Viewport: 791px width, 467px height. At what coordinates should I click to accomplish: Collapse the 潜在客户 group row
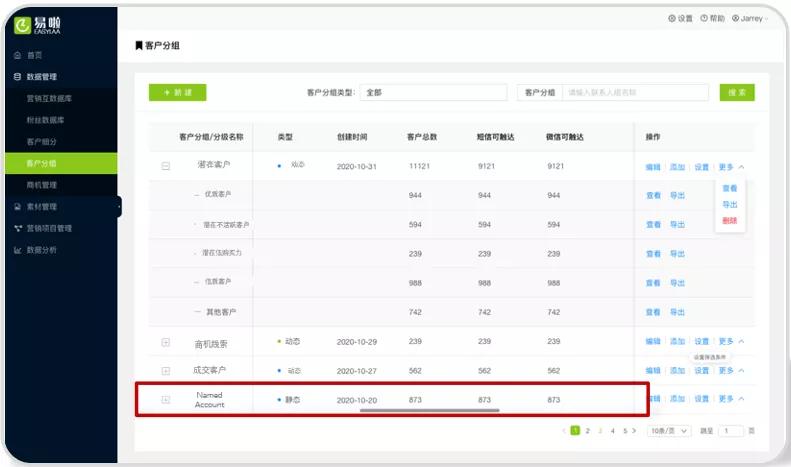[x=165, y=166]
